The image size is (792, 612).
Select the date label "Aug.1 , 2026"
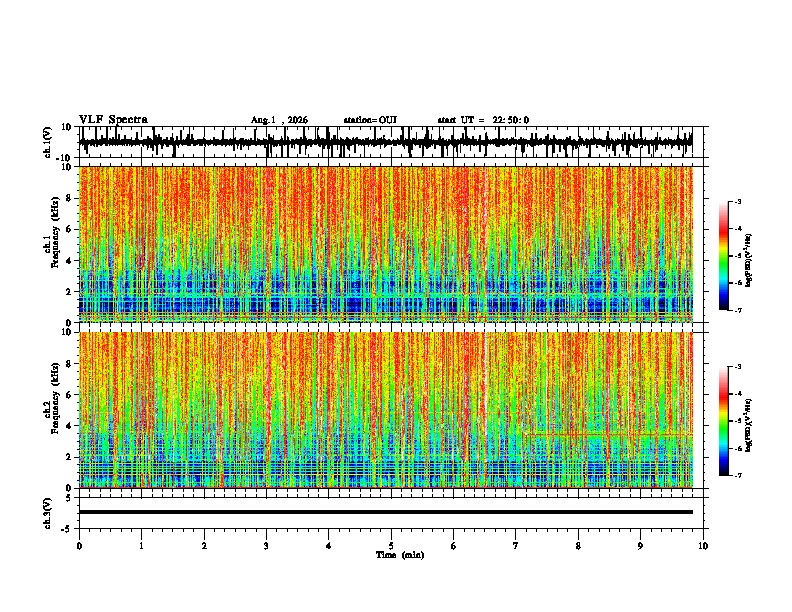tap(279, 120)
